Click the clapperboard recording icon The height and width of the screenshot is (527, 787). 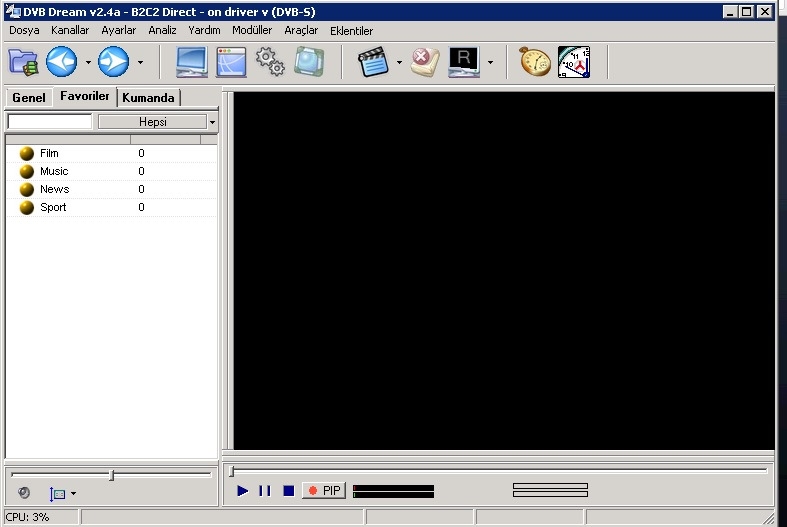tap(374, 62)
